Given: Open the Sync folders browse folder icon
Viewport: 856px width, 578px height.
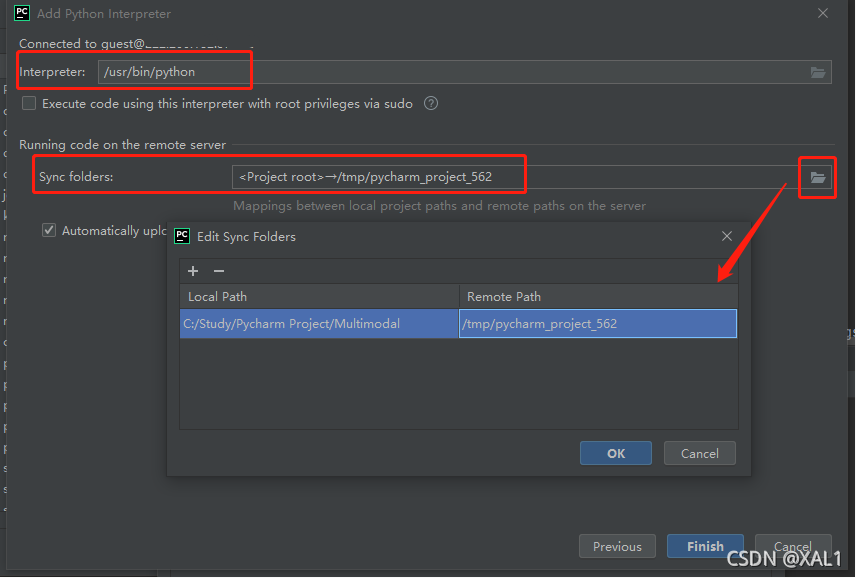Looking at the screenshot, I should coord(817,177).
